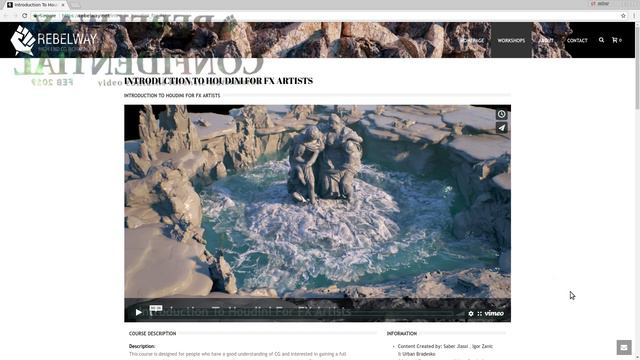Open the shopping cart icon

coord(615,40)
